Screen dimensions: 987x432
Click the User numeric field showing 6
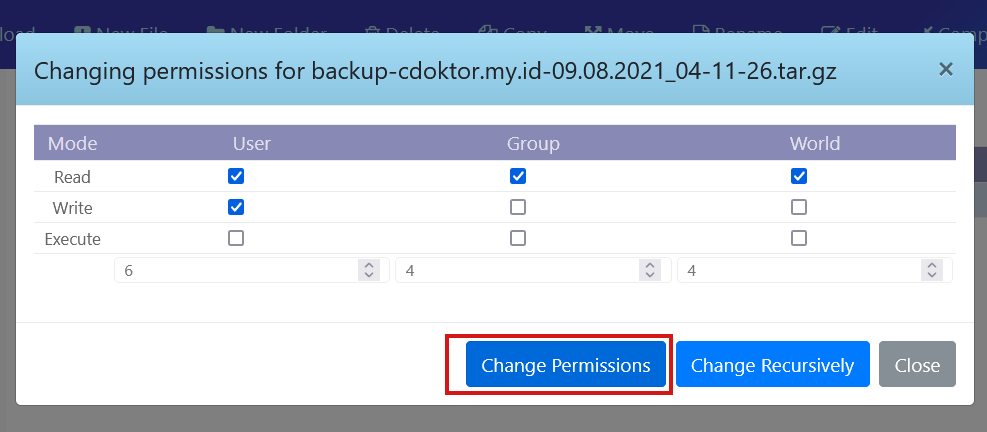[235, 271]
